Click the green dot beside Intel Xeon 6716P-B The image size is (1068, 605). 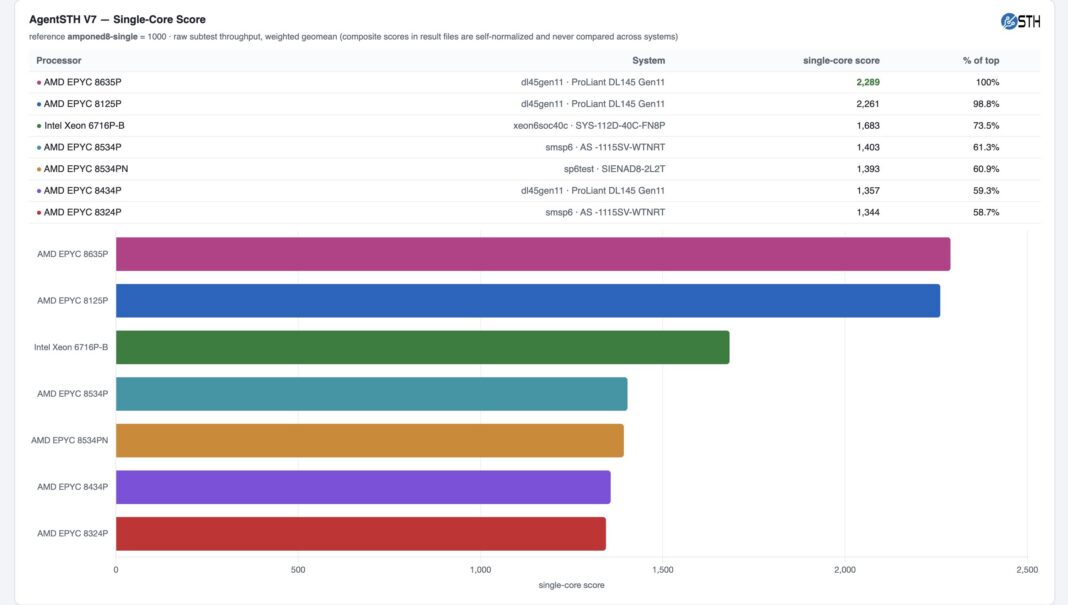tap(39, 126)
